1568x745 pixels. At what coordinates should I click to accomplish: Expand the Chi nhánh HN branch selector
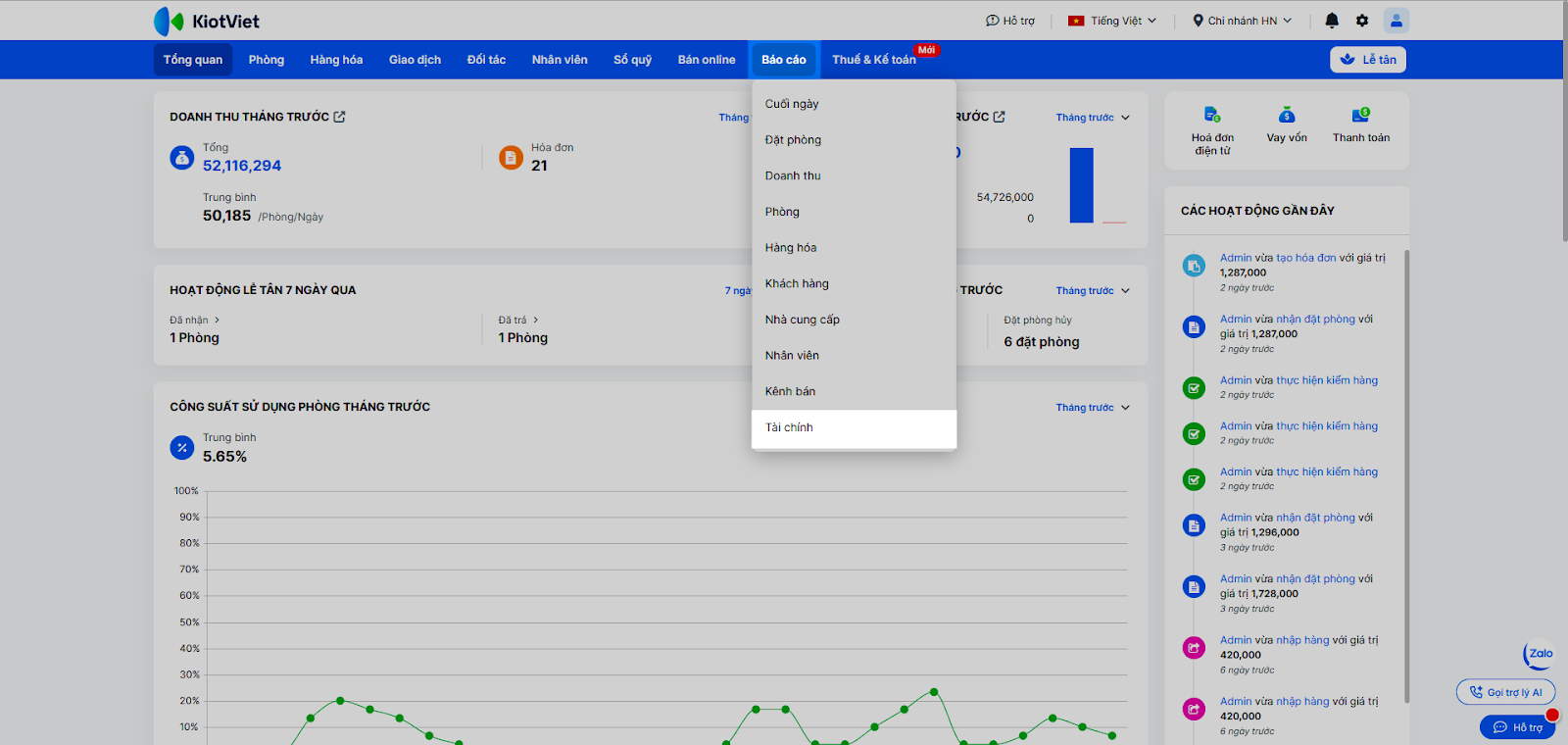1243,21
